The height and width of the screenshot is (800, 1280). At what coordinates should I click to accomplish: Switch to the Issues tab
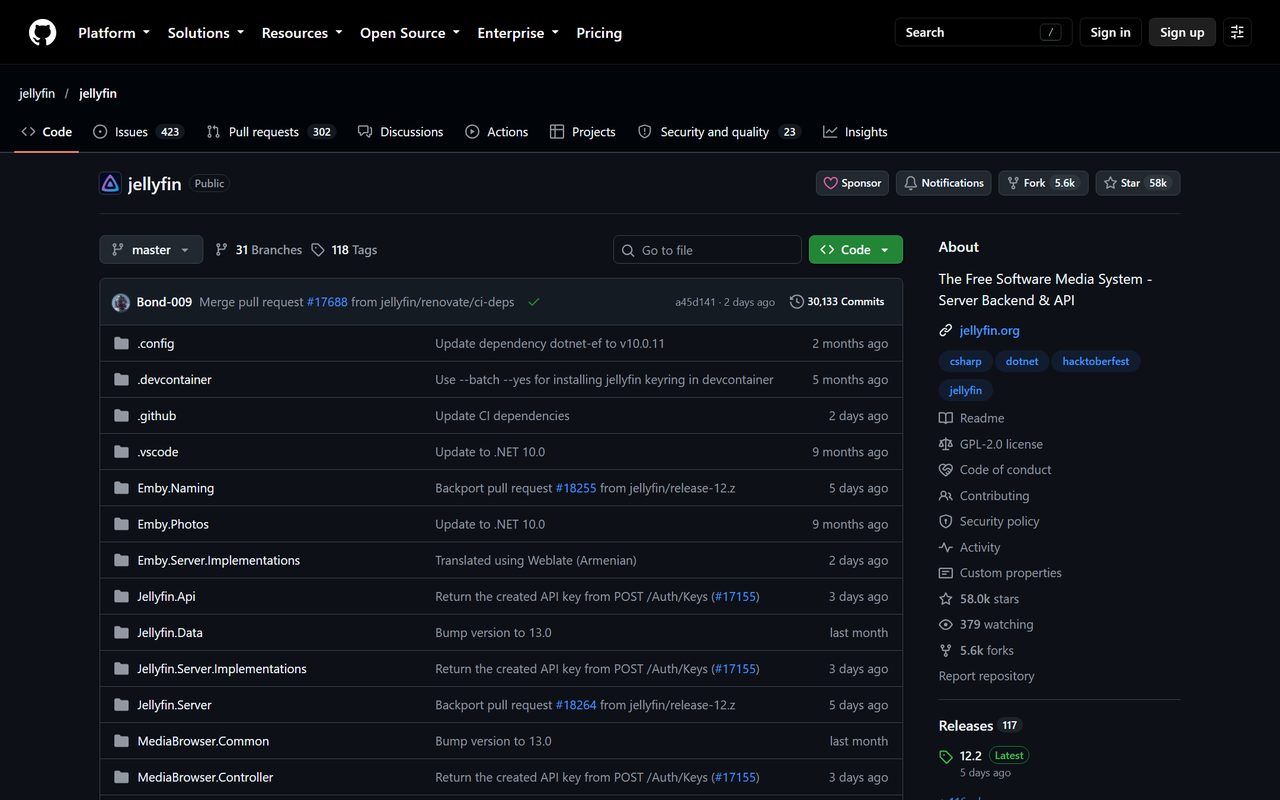(138, 132)
